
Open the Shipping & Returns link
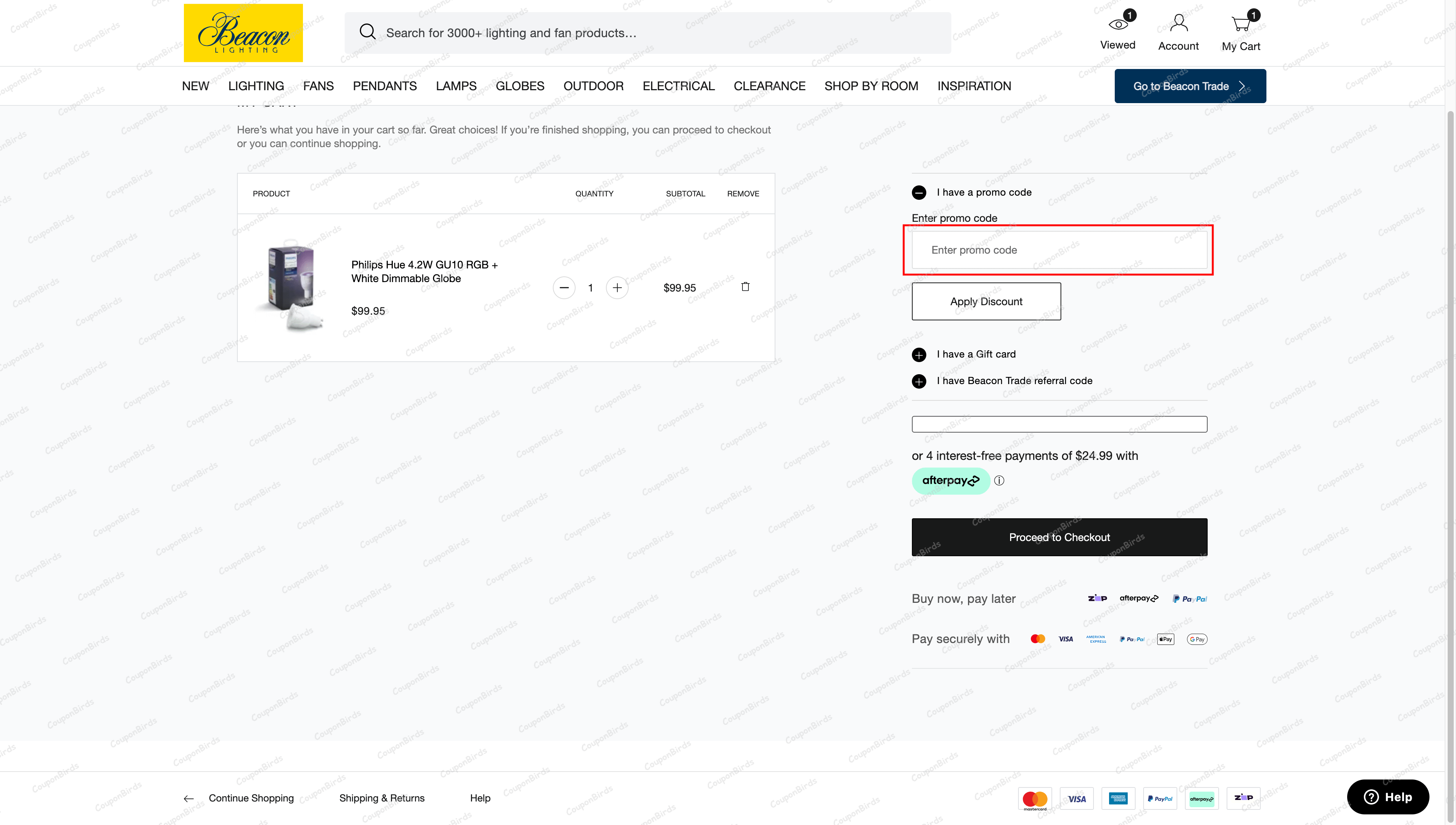click(x=382, y=798)
